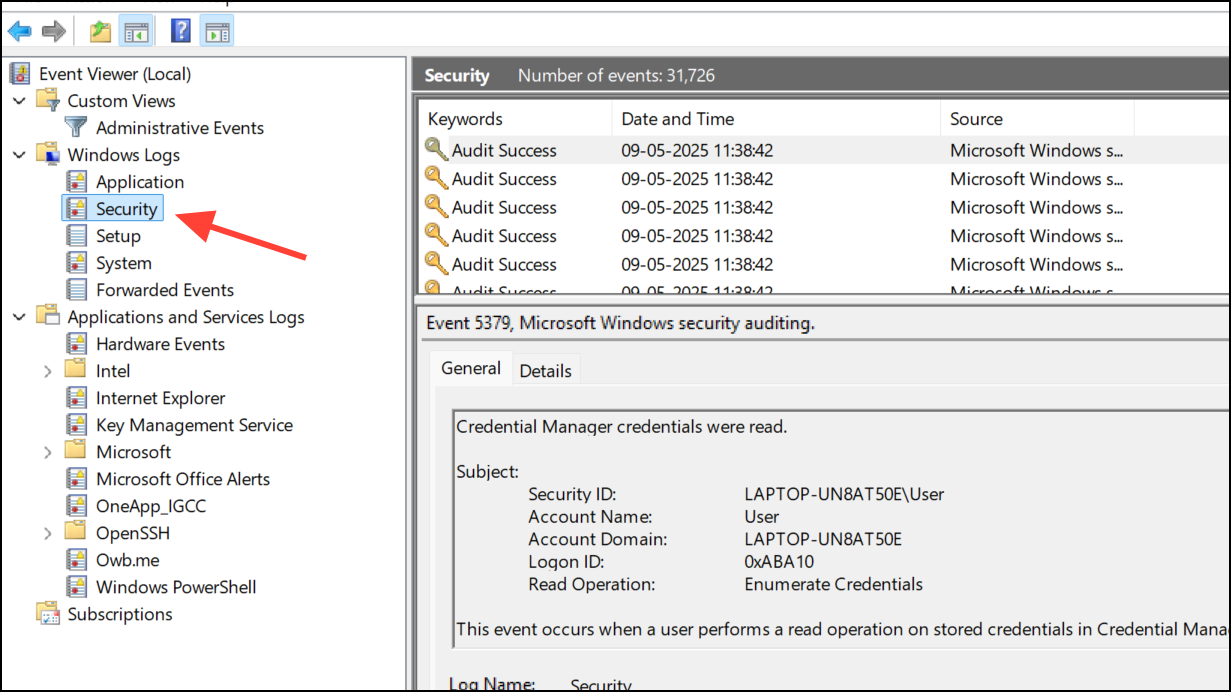
Task: Toggle the Show/Hide Action Pane icon
Action: tap(216, 32)
